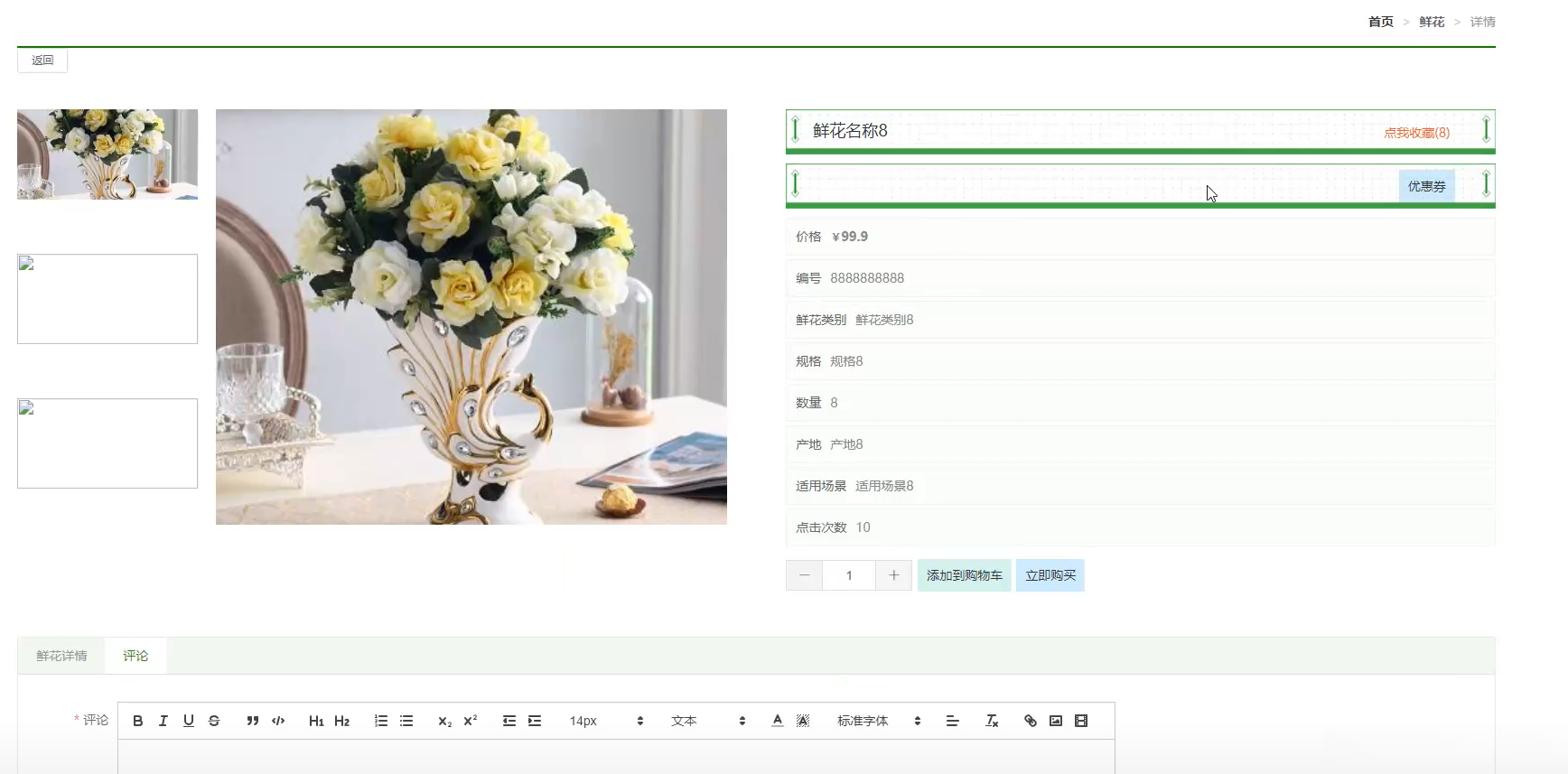
Task: Open the 文本 text style dropdown
Action: (x=708, y=721)
